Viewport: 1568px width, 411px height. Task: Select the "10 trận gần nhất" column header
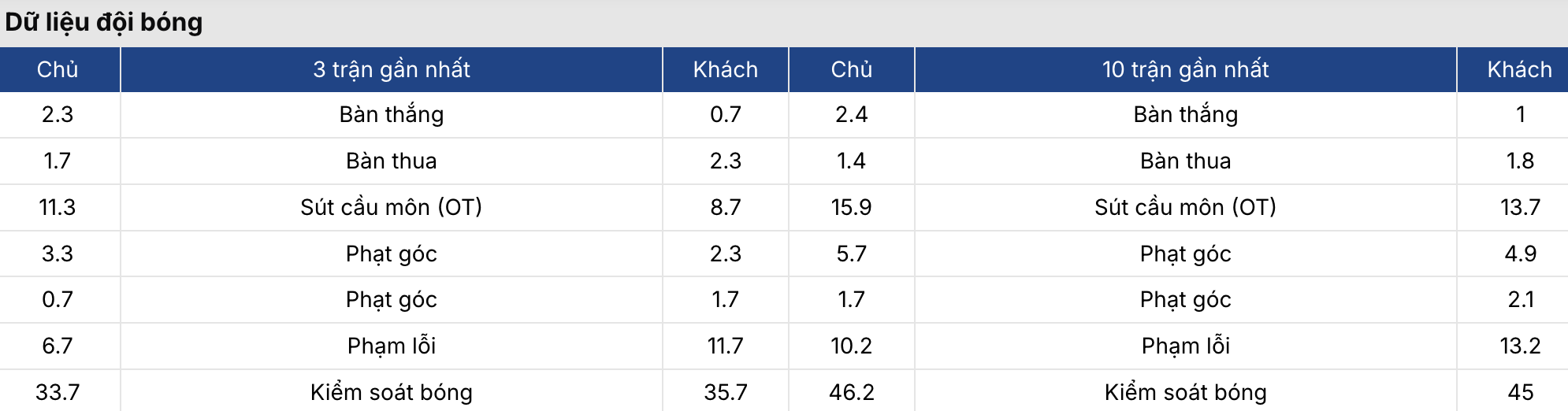[x=1185, y=69]
